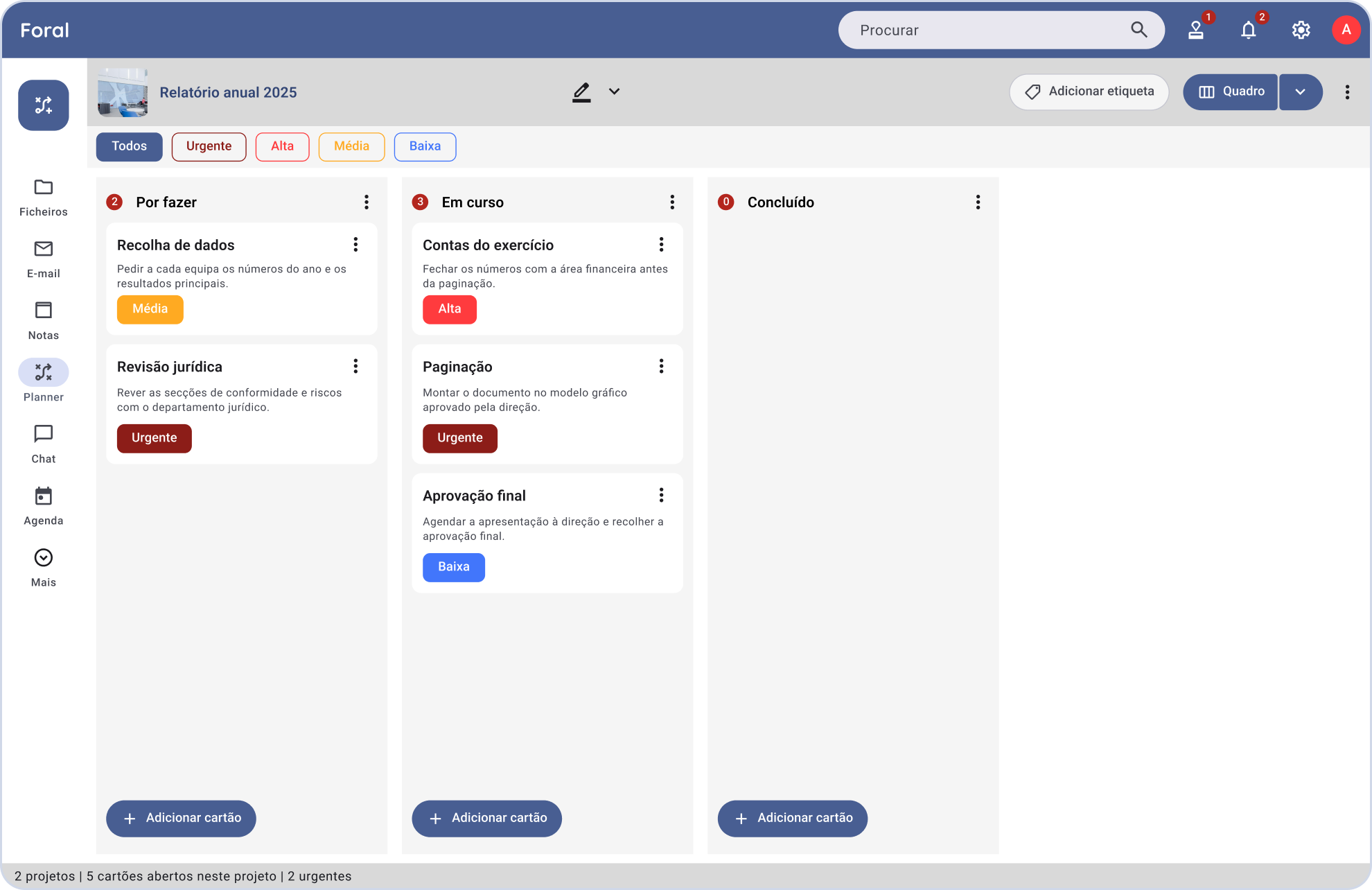Click the pencil edit project icon
1372x890 pixels.
tap(581, 91)
